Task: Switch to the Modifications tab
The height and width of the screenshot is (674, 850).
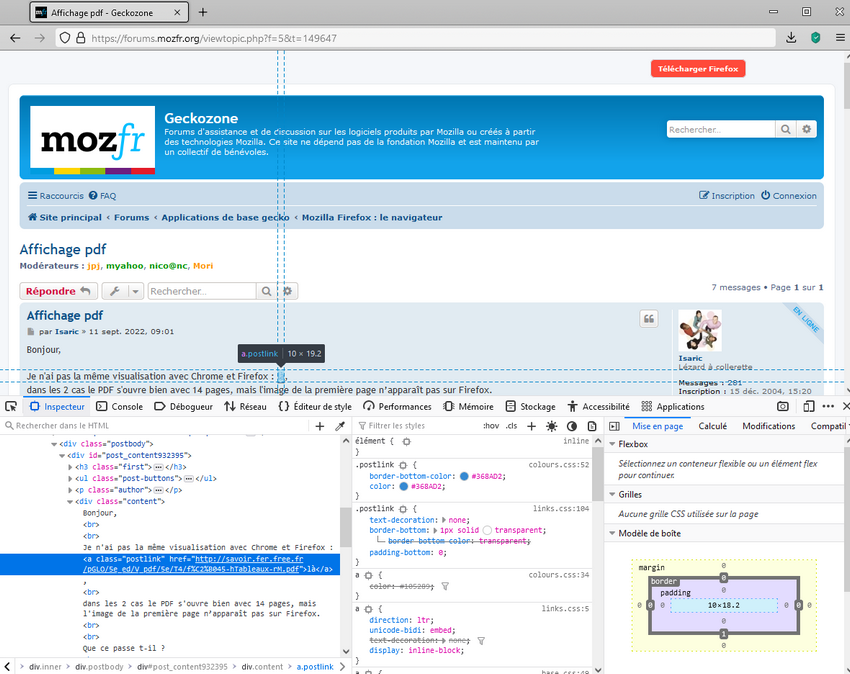Action: pyautogui.click(x=769, y=426)
